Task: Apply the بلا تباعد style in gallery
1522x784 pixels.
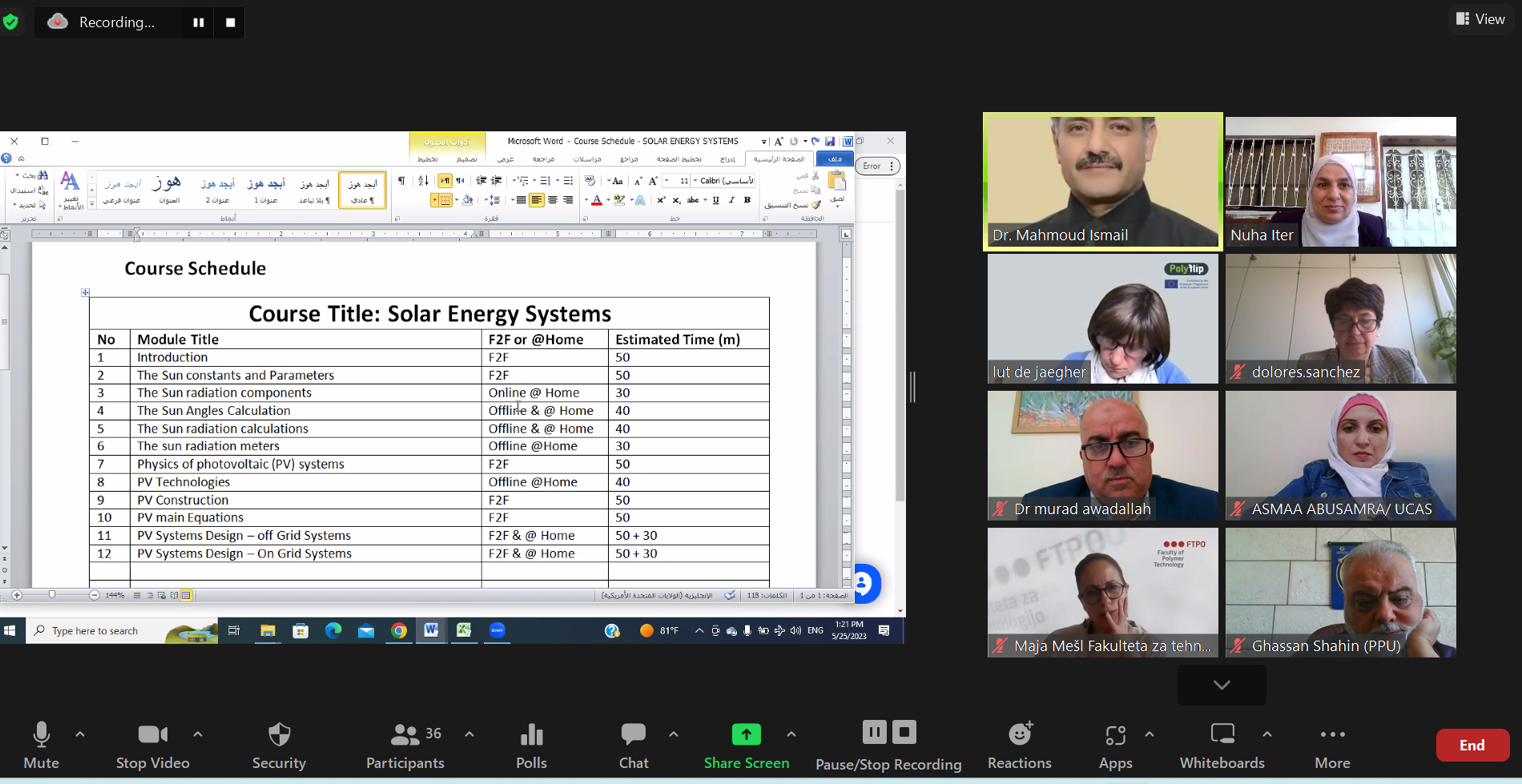Action: pyautogui.click(x=314, y=190)
